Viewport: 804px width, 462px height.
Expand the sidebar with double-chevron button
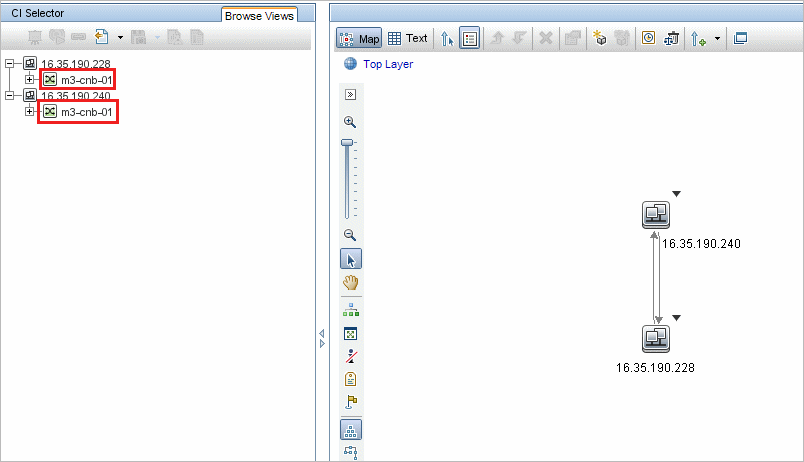pyautogui.click(x=350, y=95)
